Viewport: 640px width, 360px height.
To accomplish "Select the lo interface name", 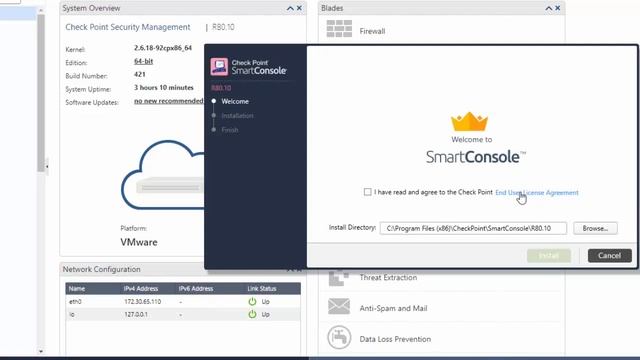I will (x=72, y=314).
